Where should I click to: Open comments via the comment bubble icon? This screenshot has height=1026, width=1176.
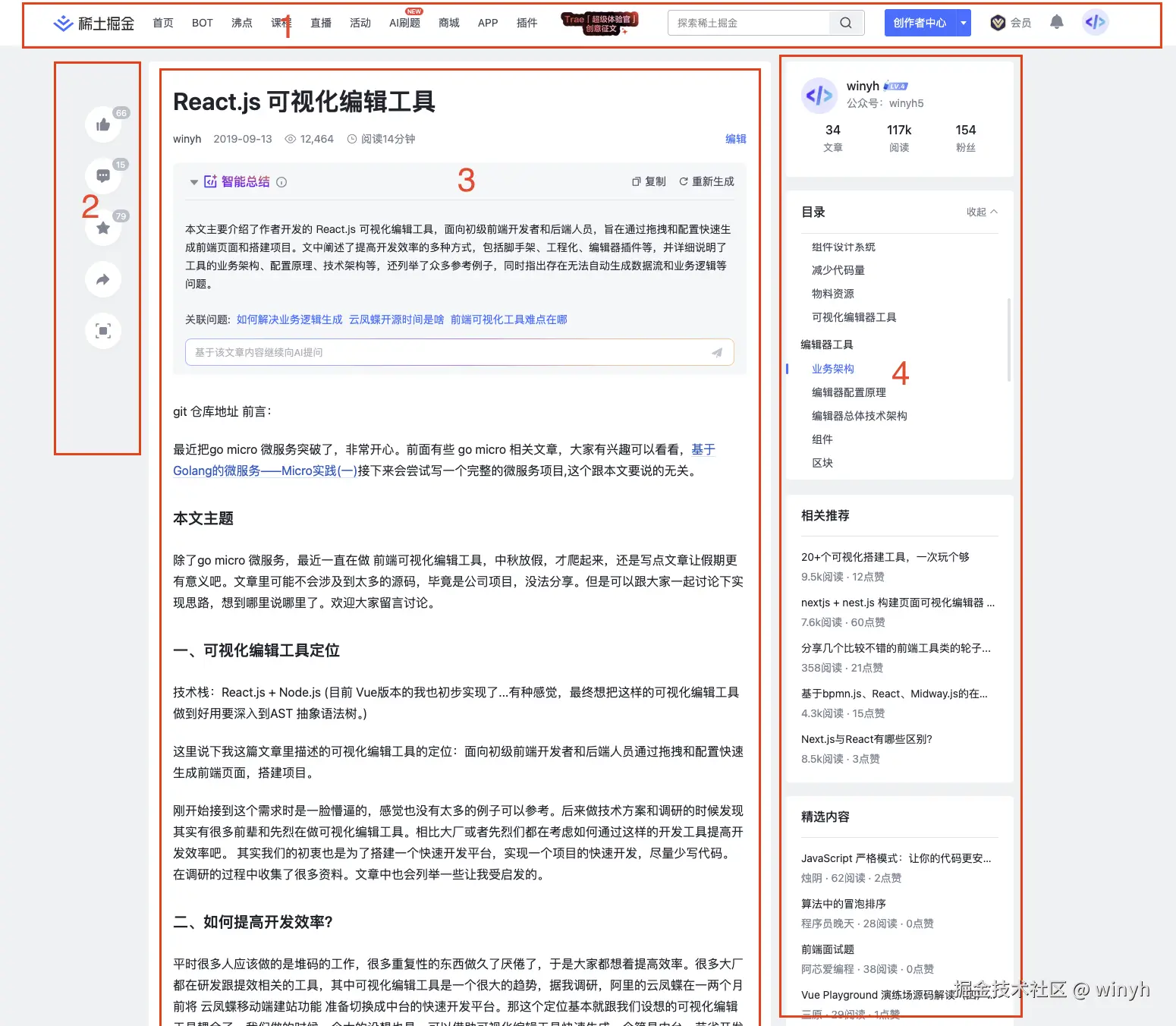(103, 175)
